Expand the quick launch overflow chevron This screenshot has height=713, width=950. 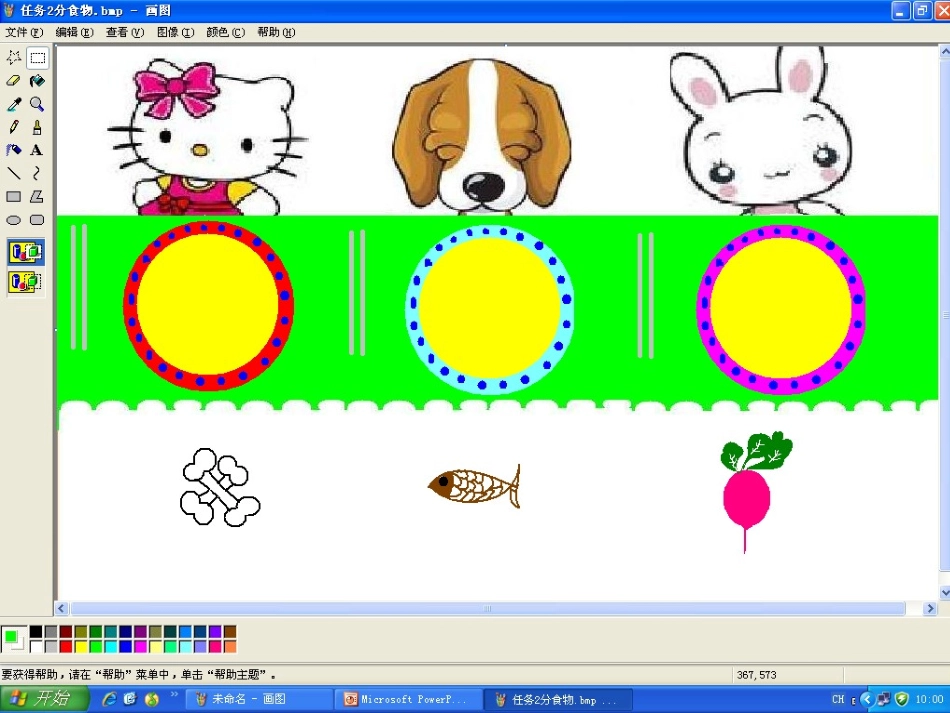coord(174,694)
